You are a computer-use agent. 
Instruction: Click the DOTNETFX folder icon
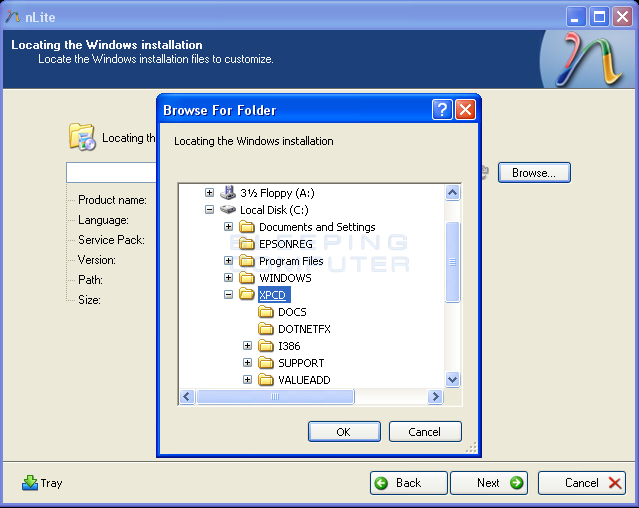[266, 329]
